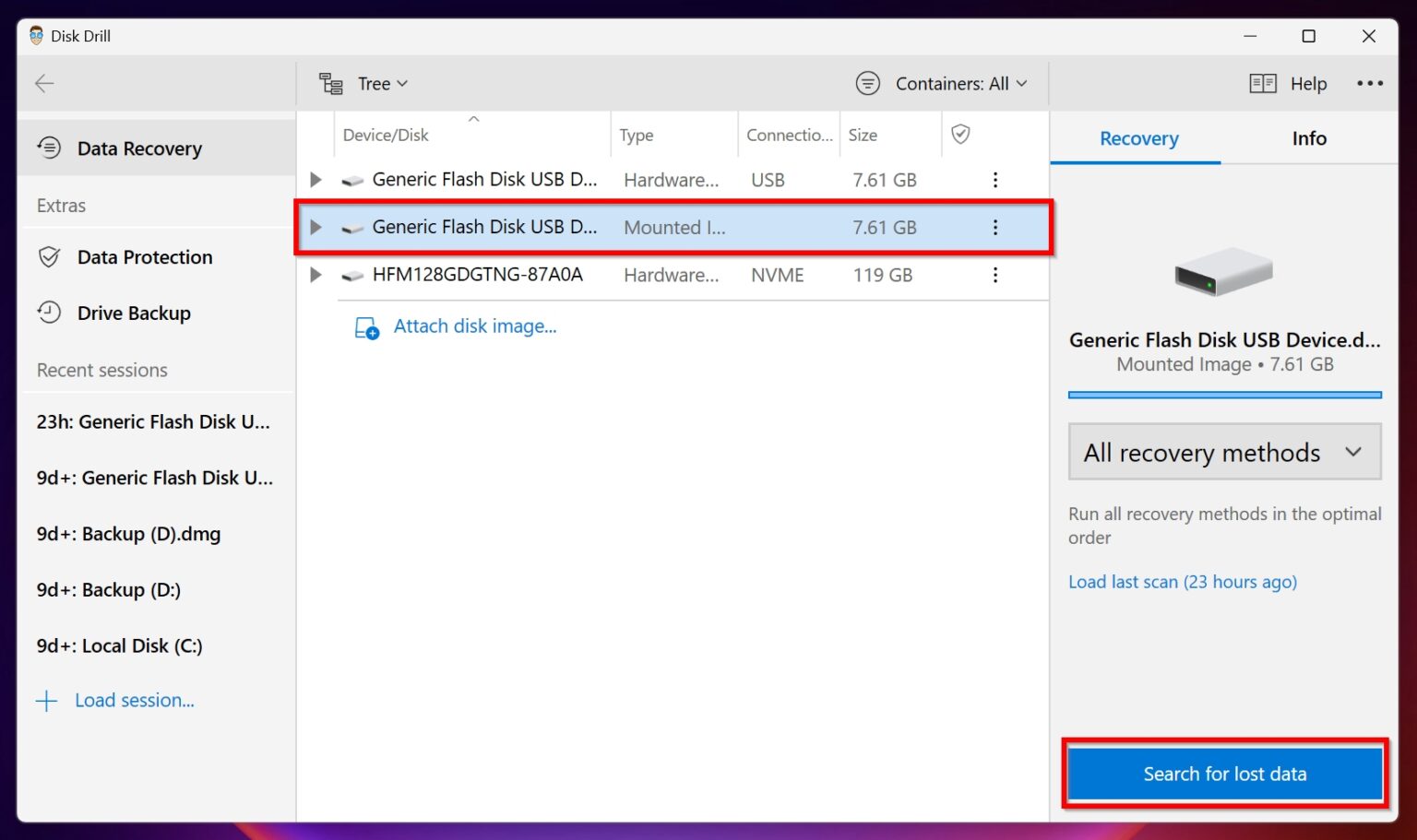Click the Attach disk image icon
This screenshot has height=840, width=1417.
pyautogui.click(x=367, y=328)
